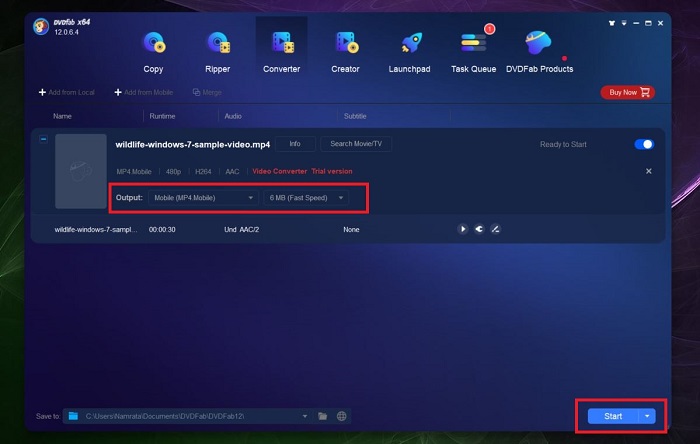Collapse the wildlife video entry

click(x=43, y=139)
